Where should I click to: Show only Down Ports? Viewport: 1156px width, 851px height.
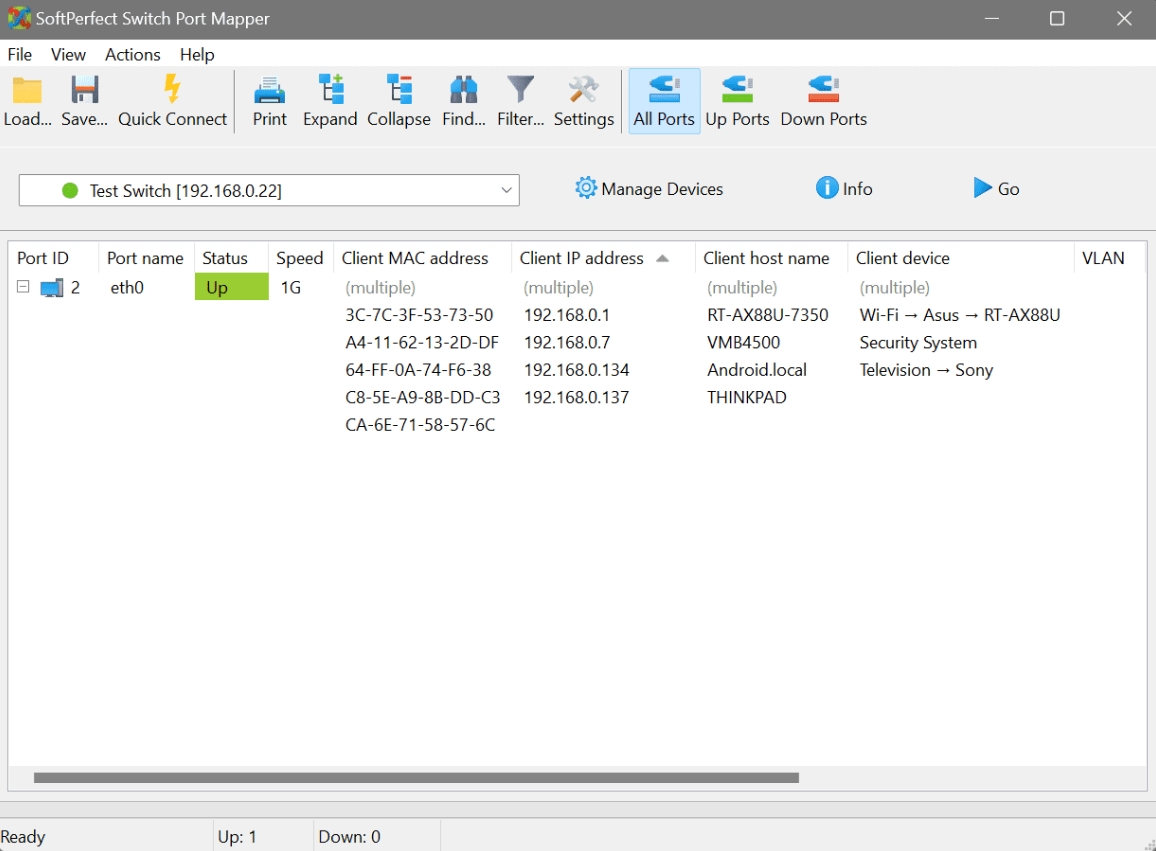[823, 91]
